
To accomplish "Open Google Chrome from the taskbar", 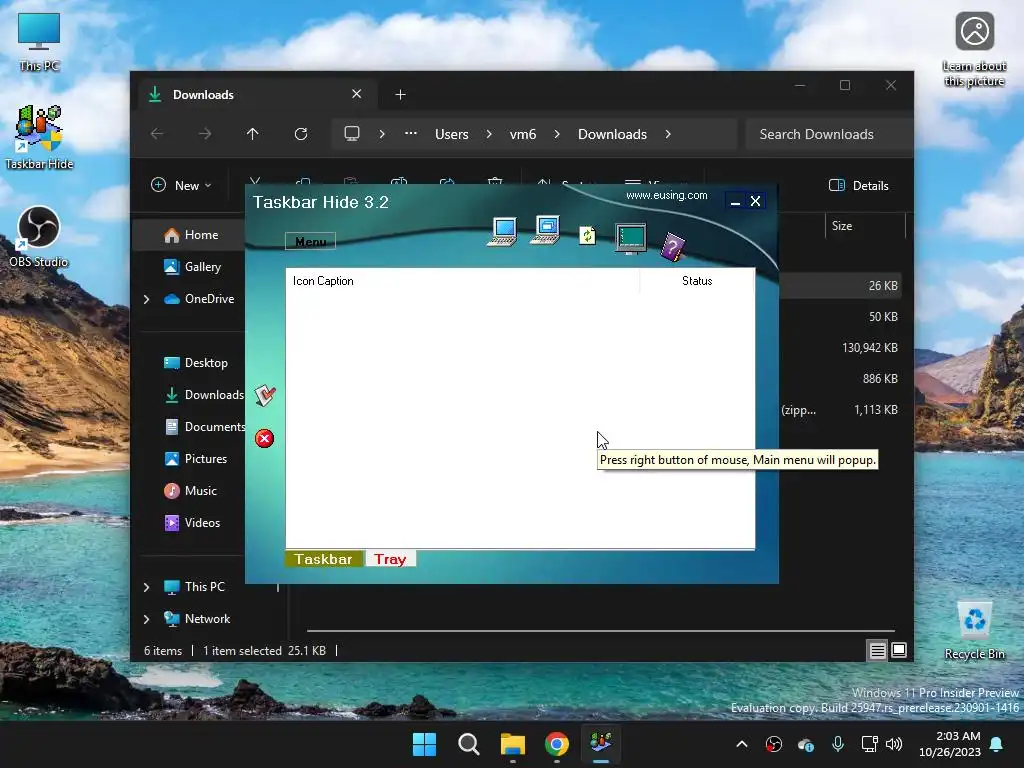I will pos(556,744).
